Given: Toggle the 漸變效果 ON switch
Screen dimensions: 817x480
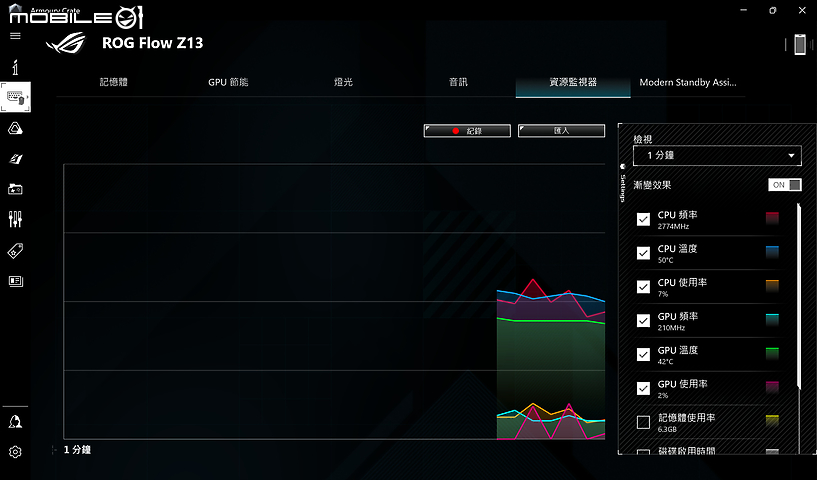Looking at the screenshot, I should (785, 185).
